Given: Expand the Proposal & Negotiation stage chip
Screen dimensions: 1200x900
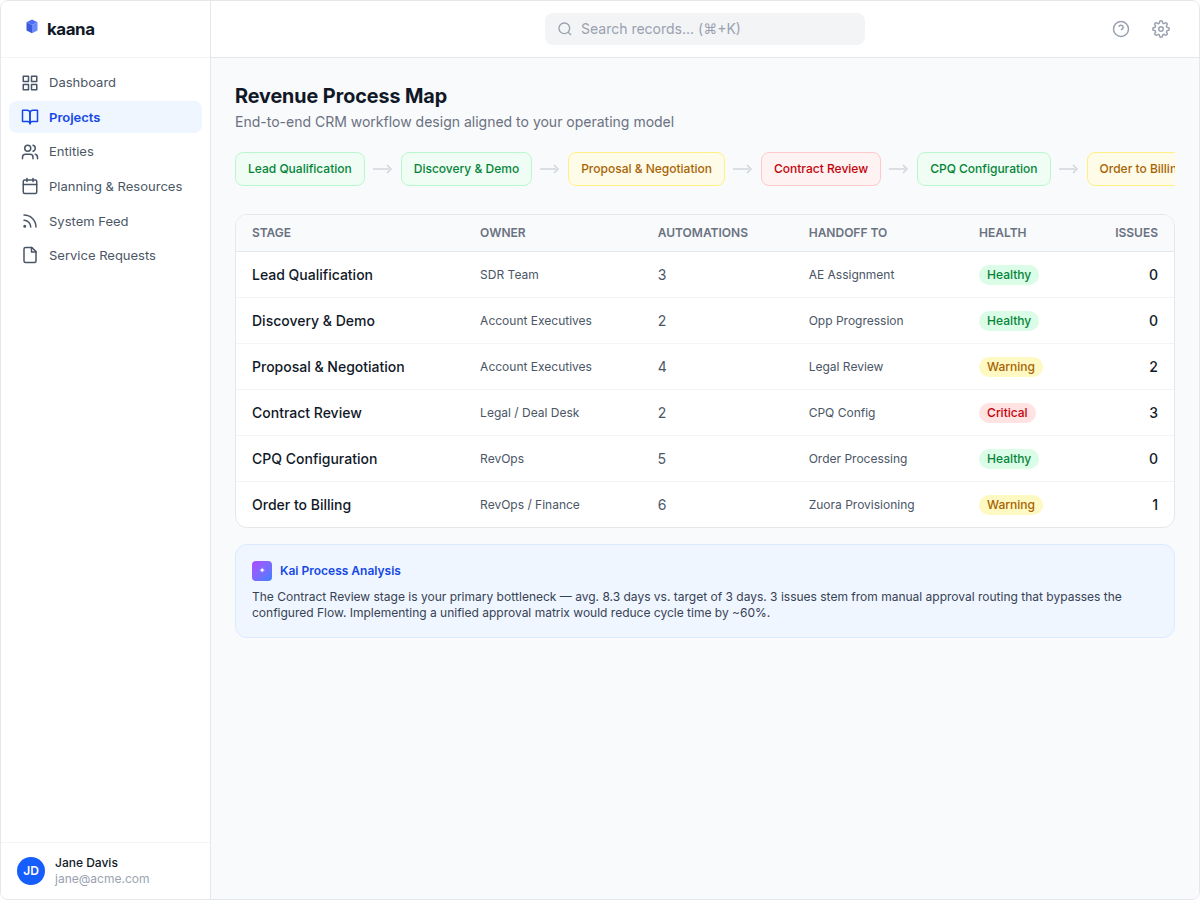Looking at the screenshot, I should (x=646, y=169).
